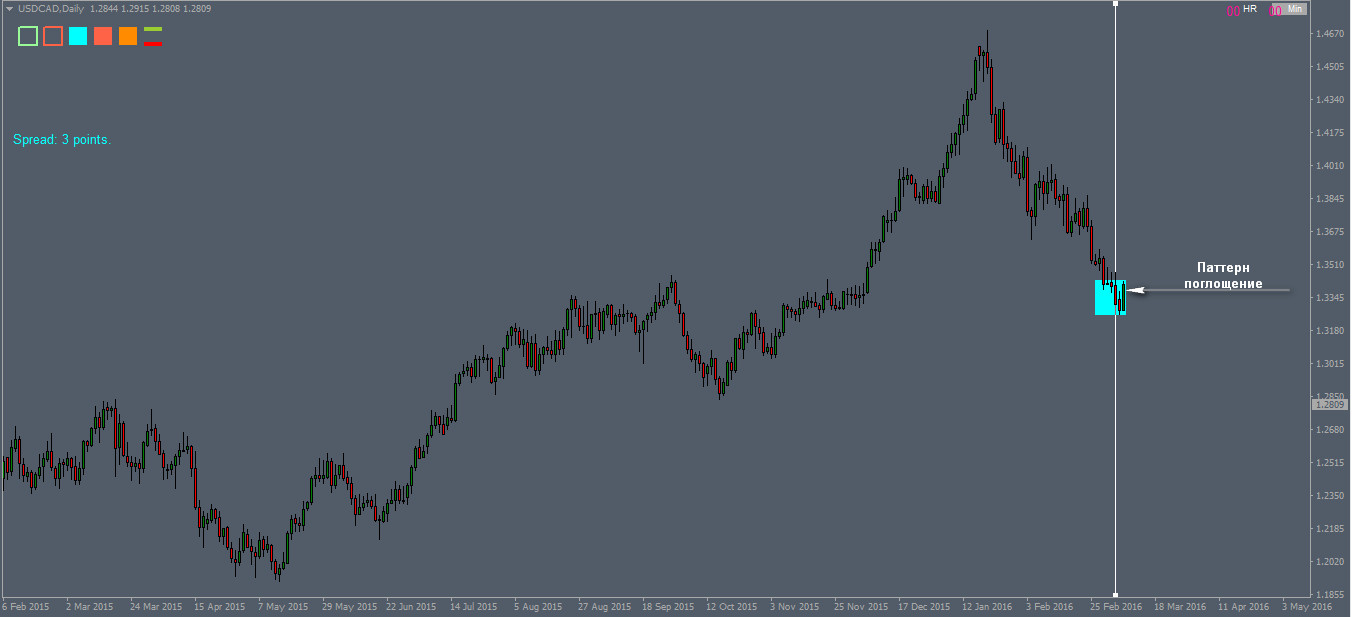Viewport: 1352px width, 617px height.
Task: Click the '14 Jul 2015' date label
Action: coord(474,607)
